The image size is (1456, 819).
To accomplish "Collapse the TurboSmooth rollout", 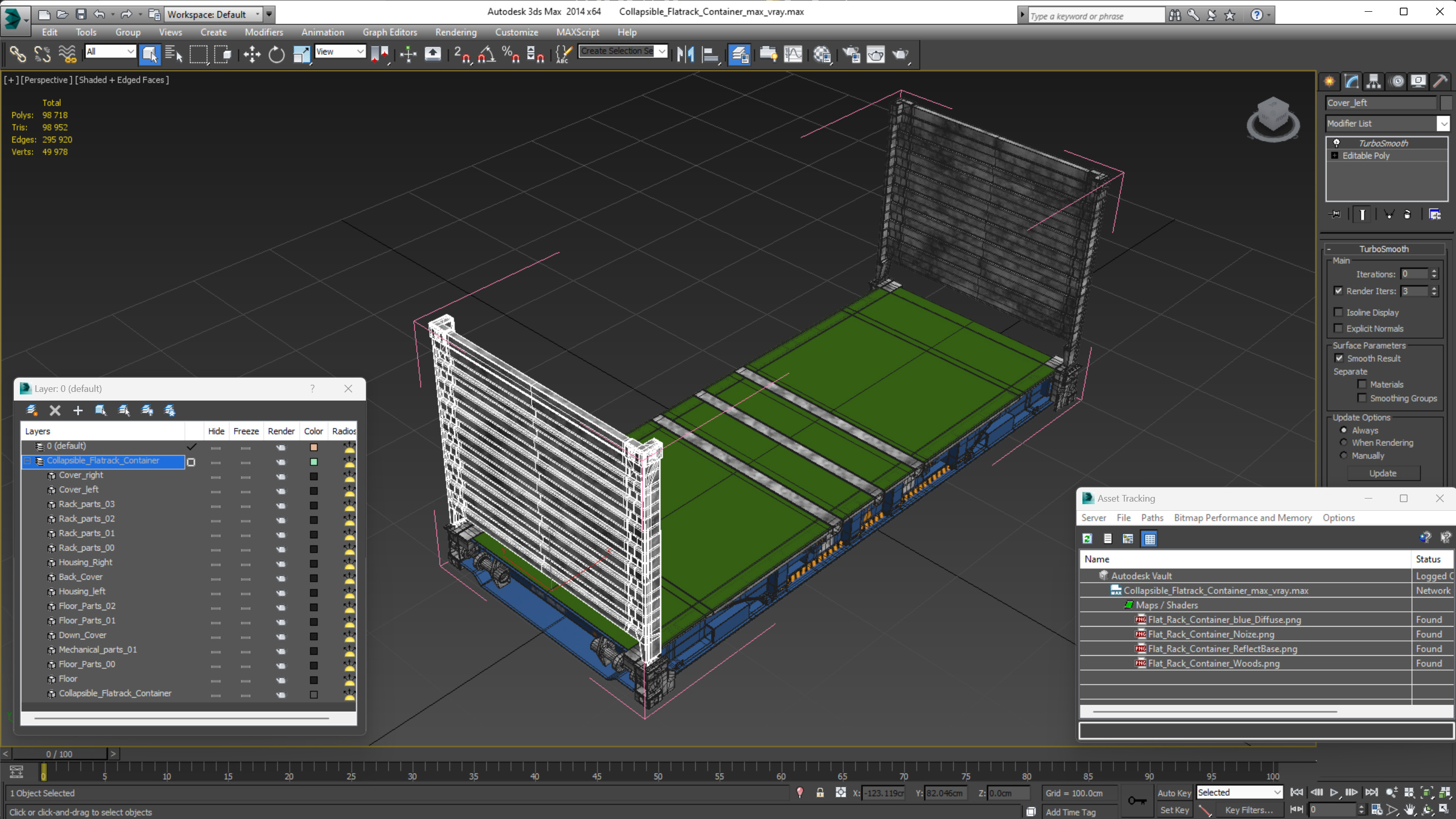I will pyautogui.click(x=1384, y=249).
